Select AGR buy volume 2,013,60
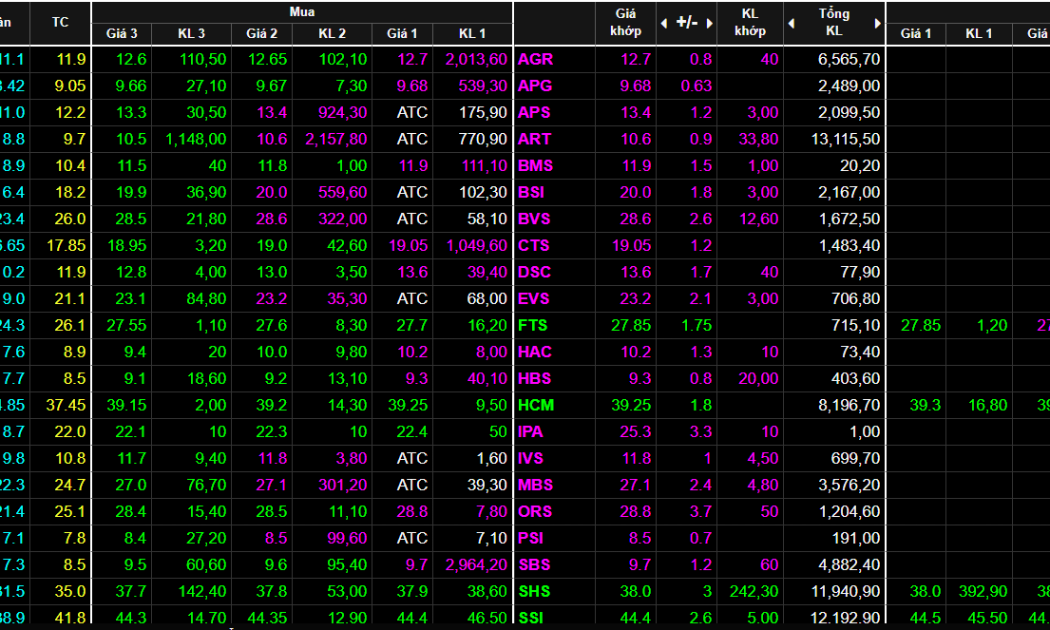Screen dimensions: 1050x630 (477, 60)
